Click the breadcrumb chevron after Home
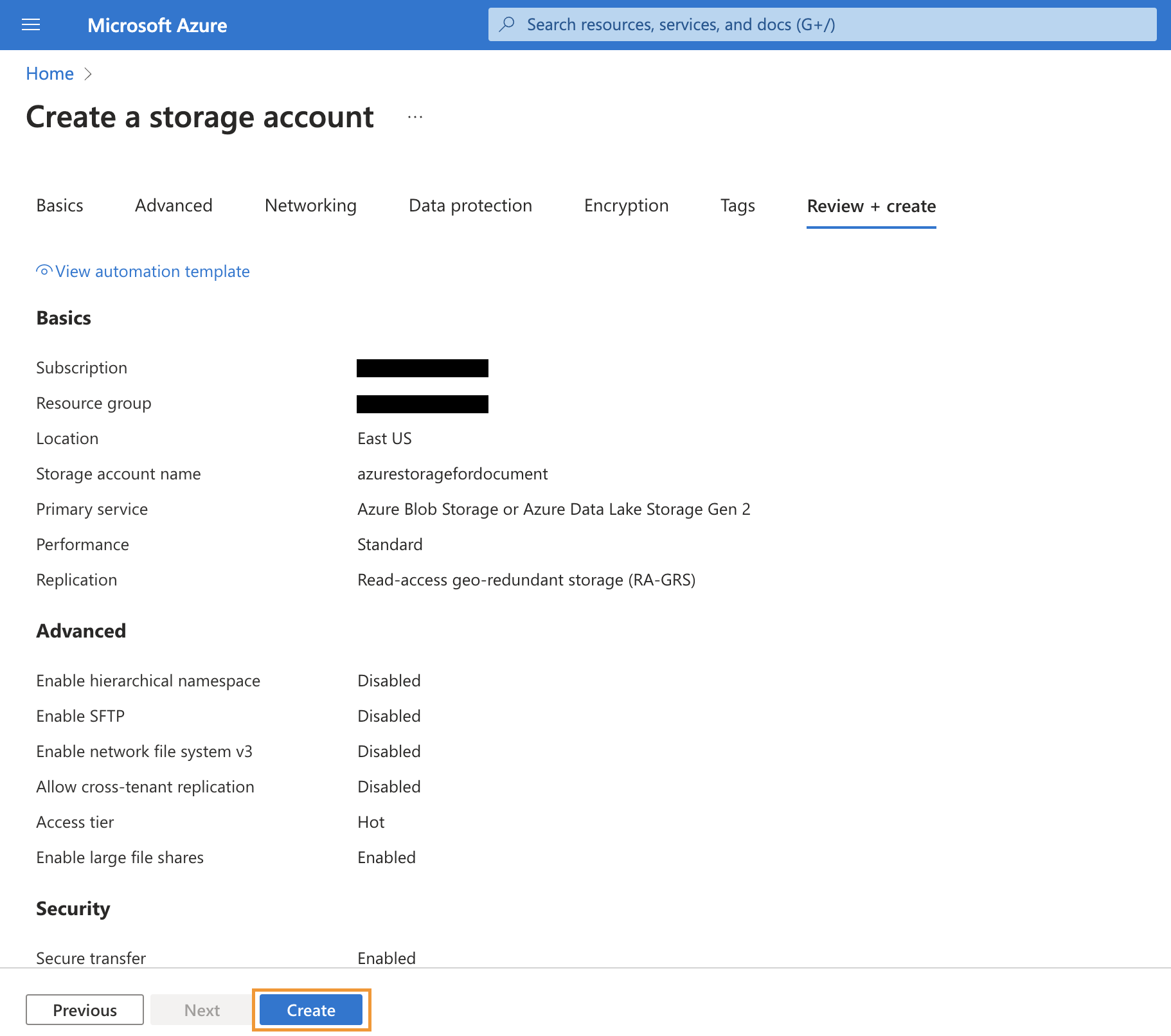 pyautogui.click(x=88, y=74)
